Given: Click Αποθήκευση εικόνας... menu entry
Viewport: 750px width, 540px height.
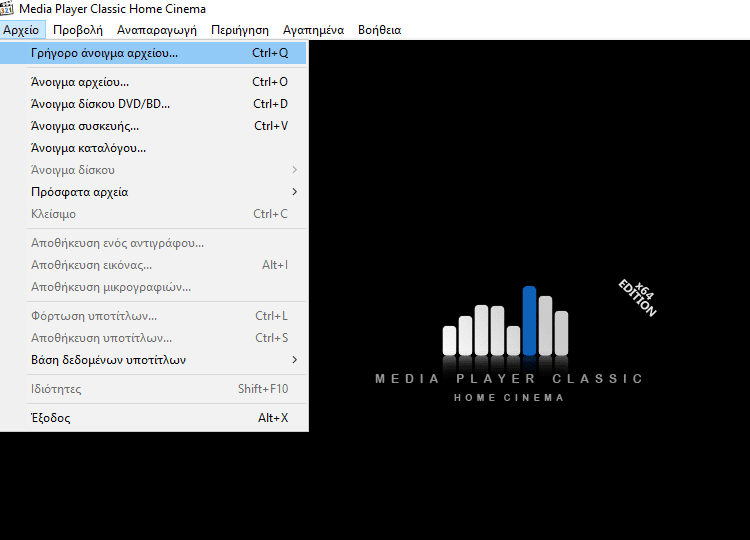Looking at the screenshot, I should tap(153, 265).
